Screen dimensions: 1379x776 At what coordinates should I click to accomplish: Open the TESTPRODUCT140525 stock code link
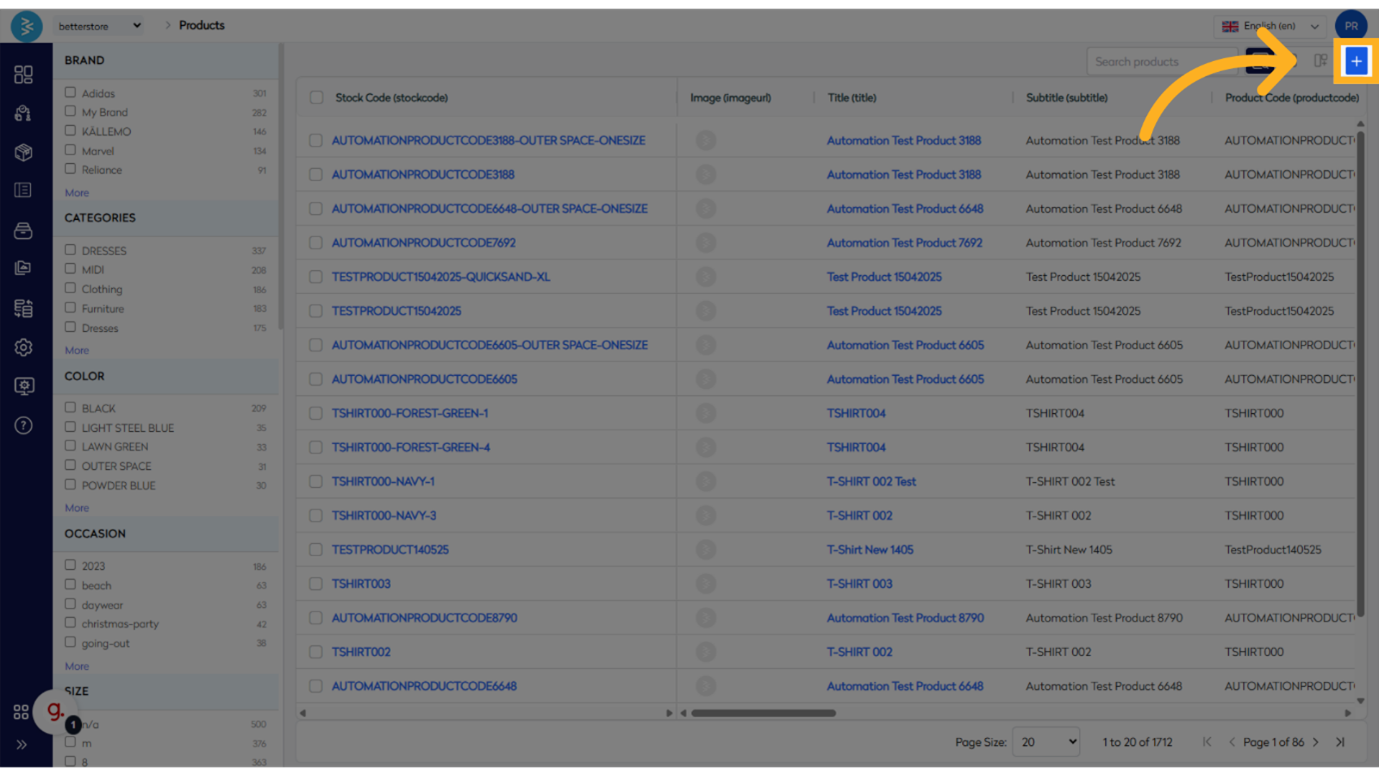pos(390,550)
